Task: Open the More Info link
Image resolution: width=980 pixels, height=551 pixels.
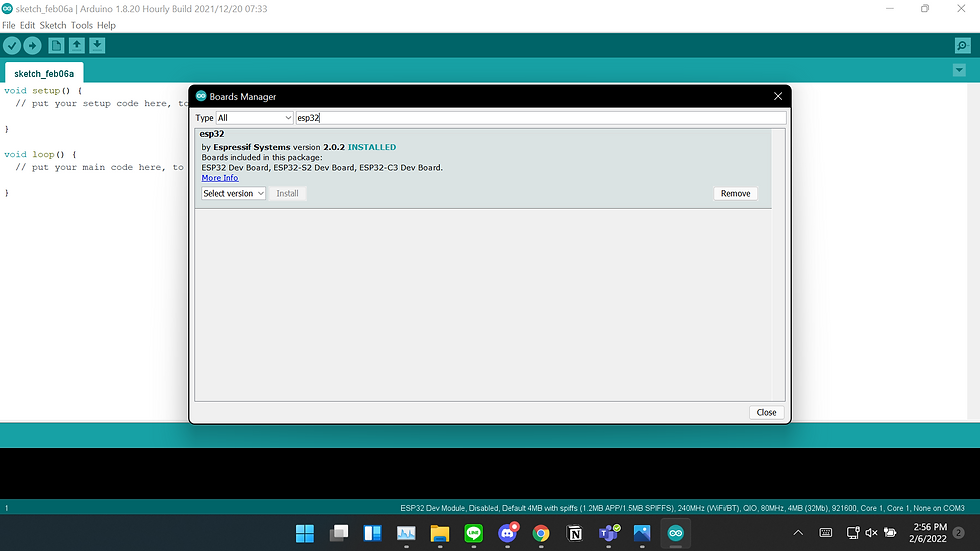Action: tap(220, 178)
